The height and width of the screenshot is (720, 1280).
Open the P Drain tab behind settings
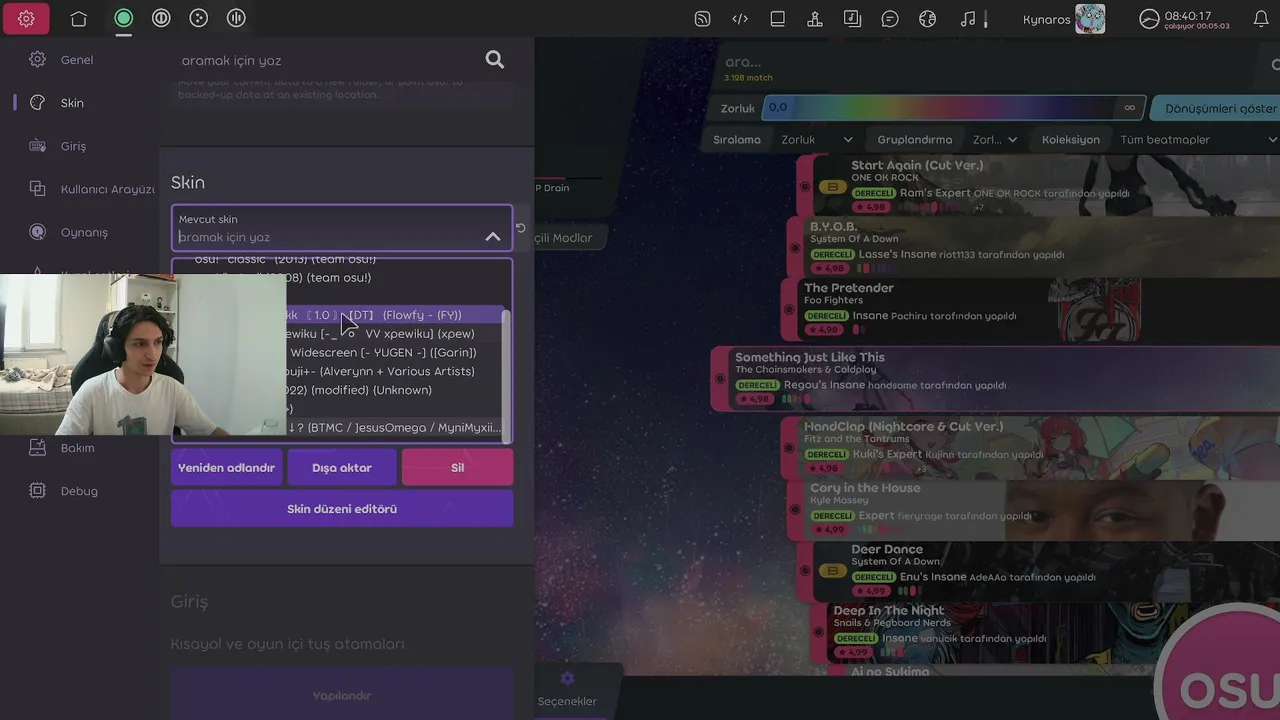coord(553,188)
